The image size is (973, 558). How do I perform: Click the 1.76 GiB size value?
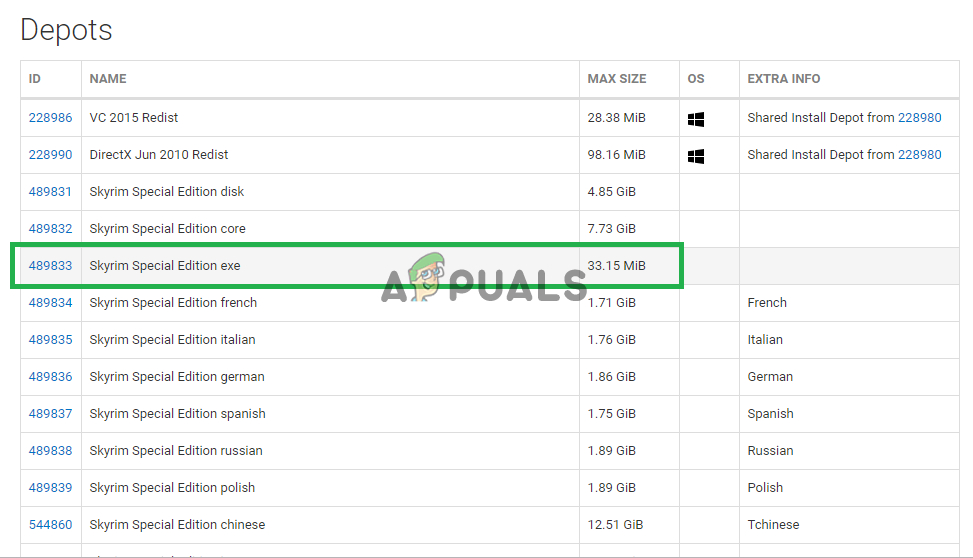tap(612, 340)
